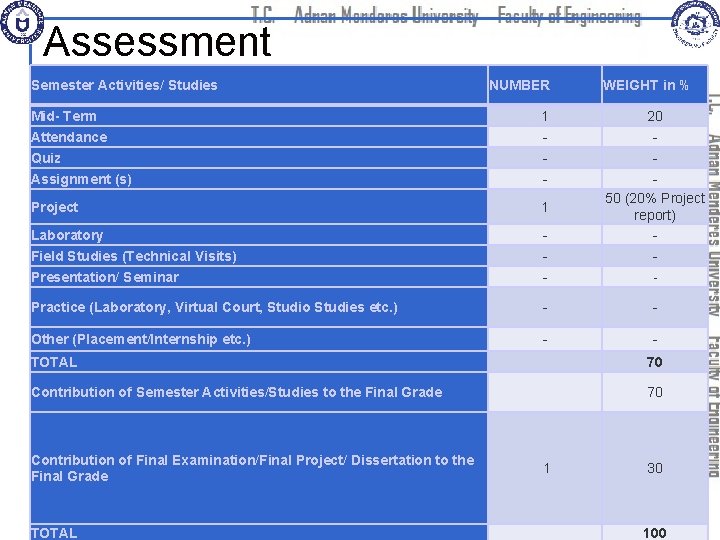Click the final examination number '1'
This screenshot has height=540, width=720.
coord(546,468)
